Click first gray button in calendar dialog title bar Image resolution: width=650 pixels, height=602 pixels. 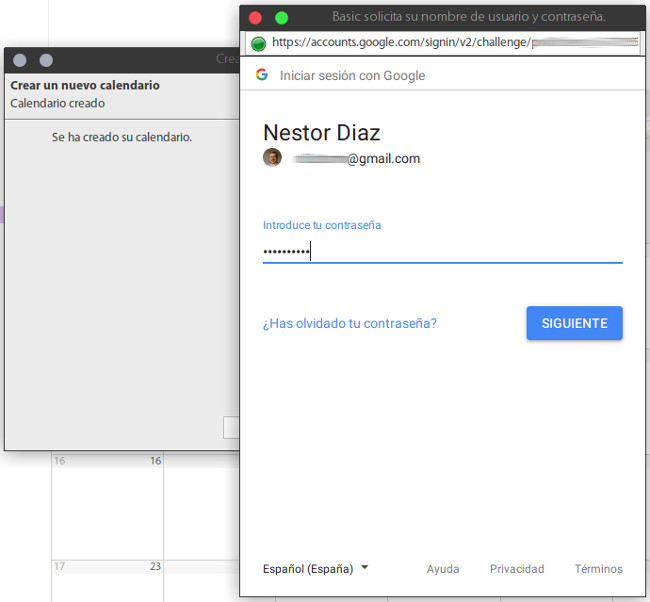(x=19, y=61)
